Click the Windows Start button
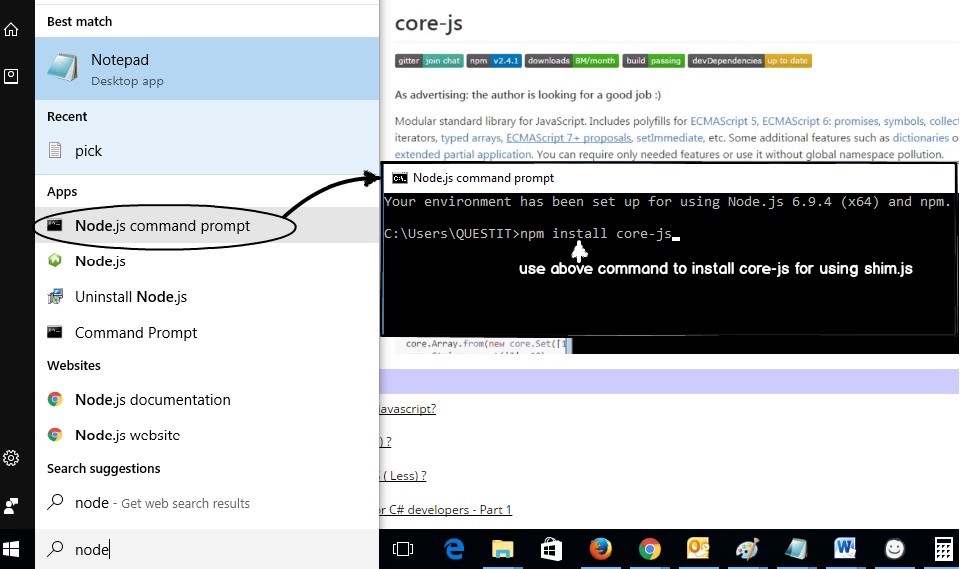960x569 pixels. click(12, 549)
